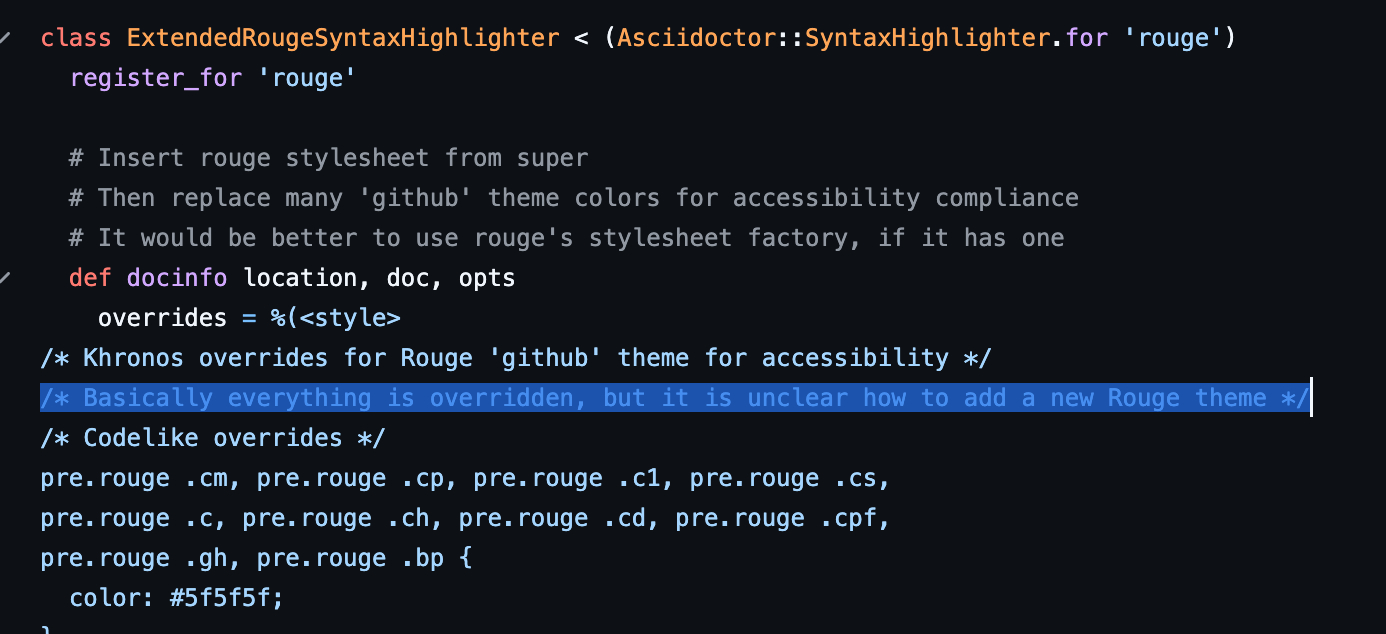The width and height of the screenshot is (1386, 634).
Task: Click the ExtendedRougeSyntaxHighlighter class name
Action: (343, 38)
